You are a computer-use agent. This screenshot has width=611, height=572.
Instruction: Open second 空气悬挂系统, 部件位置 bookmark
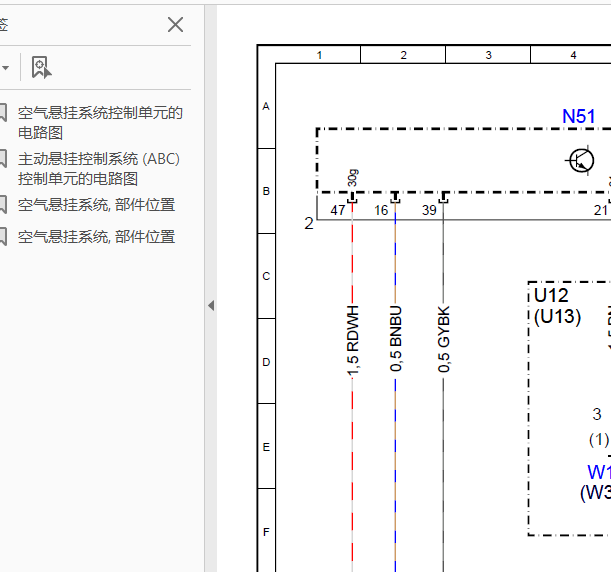pyautogui.click(x=96, y=237)
